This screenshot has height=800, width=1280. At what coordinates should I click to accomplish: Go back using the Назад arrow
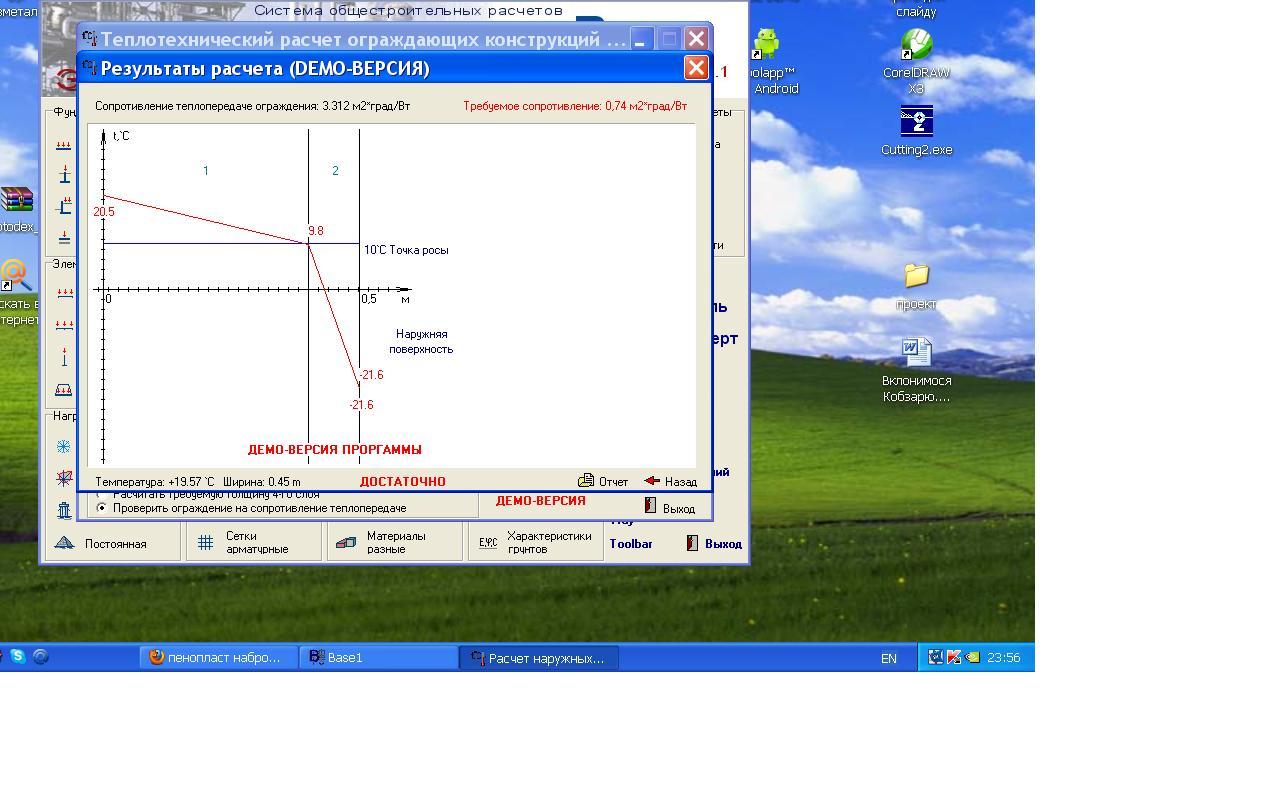point(653,481)
